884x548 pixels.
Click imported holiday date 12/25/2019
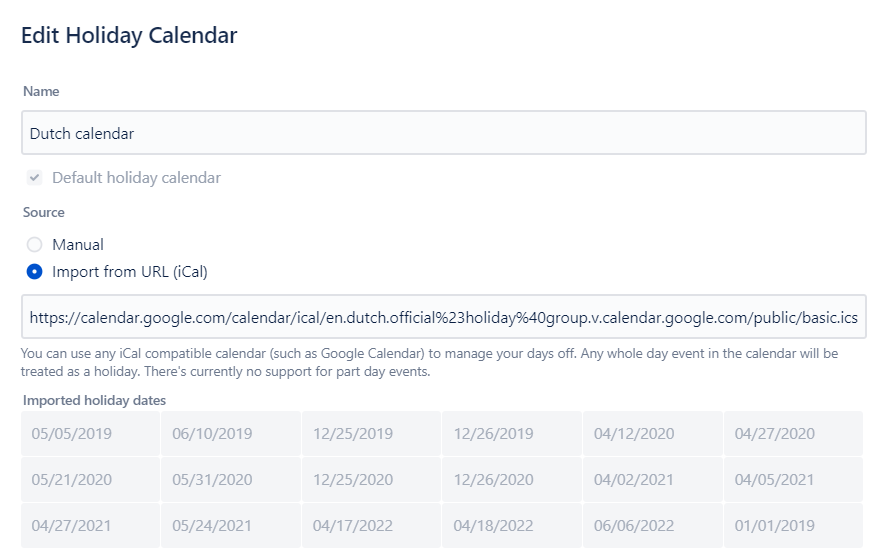(353, 434)
